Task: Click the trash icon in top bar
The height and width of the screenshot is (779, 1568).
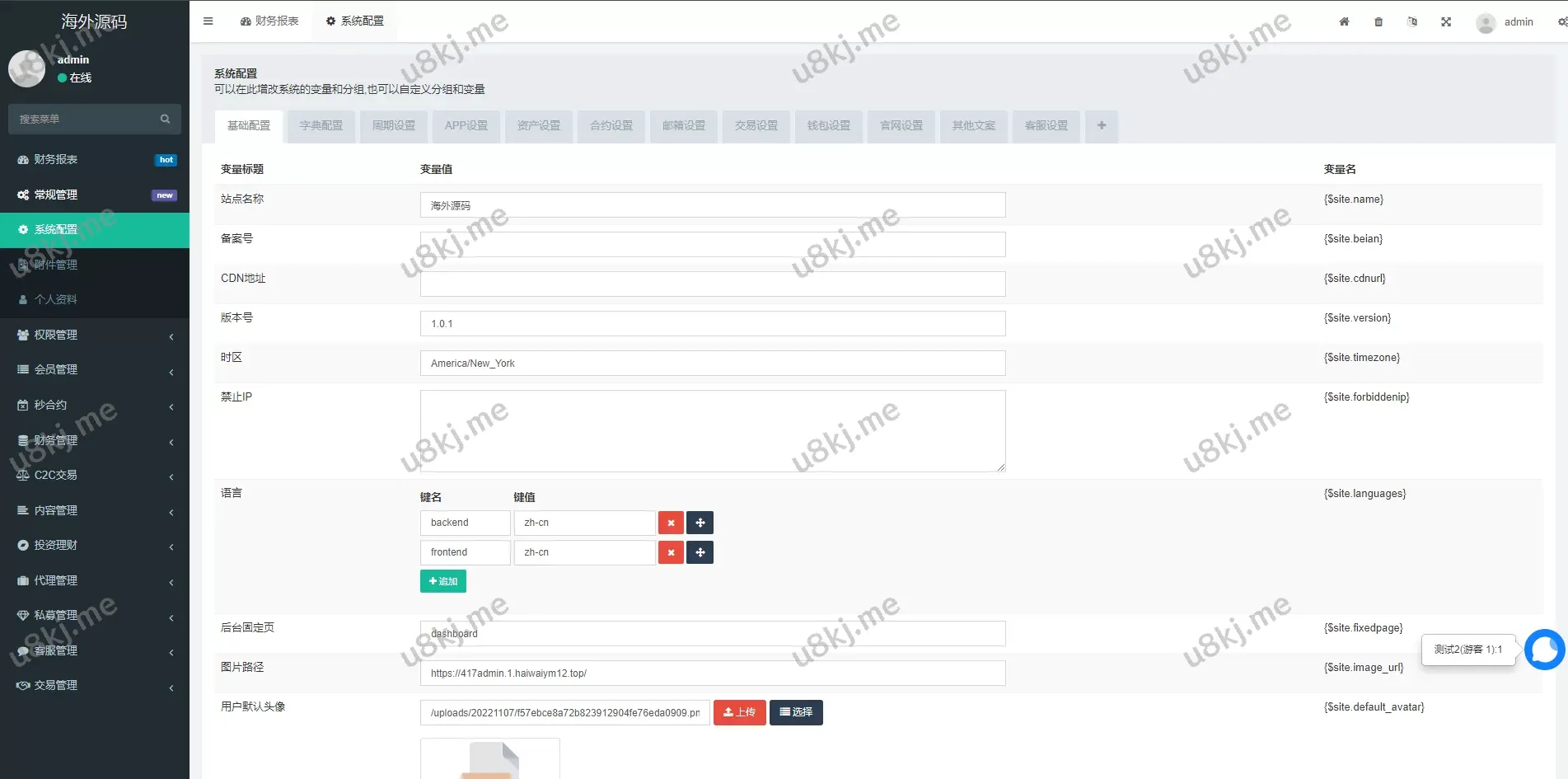Action: click(x=1378, y=22)
